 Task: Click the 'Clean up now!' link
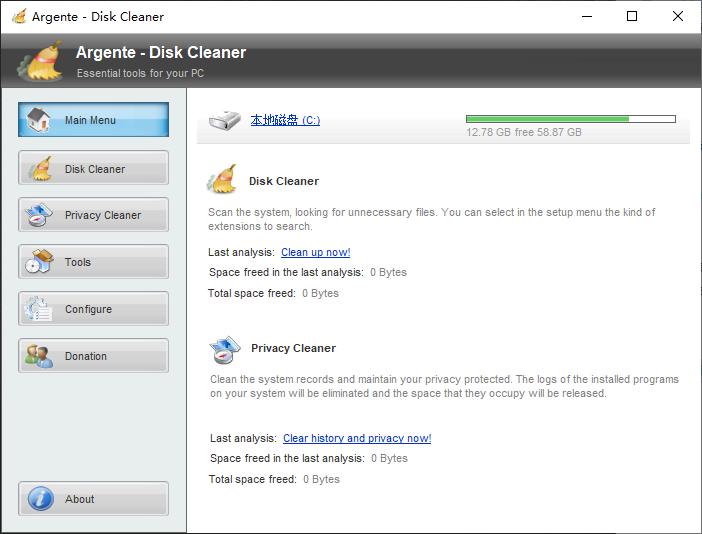316,252
